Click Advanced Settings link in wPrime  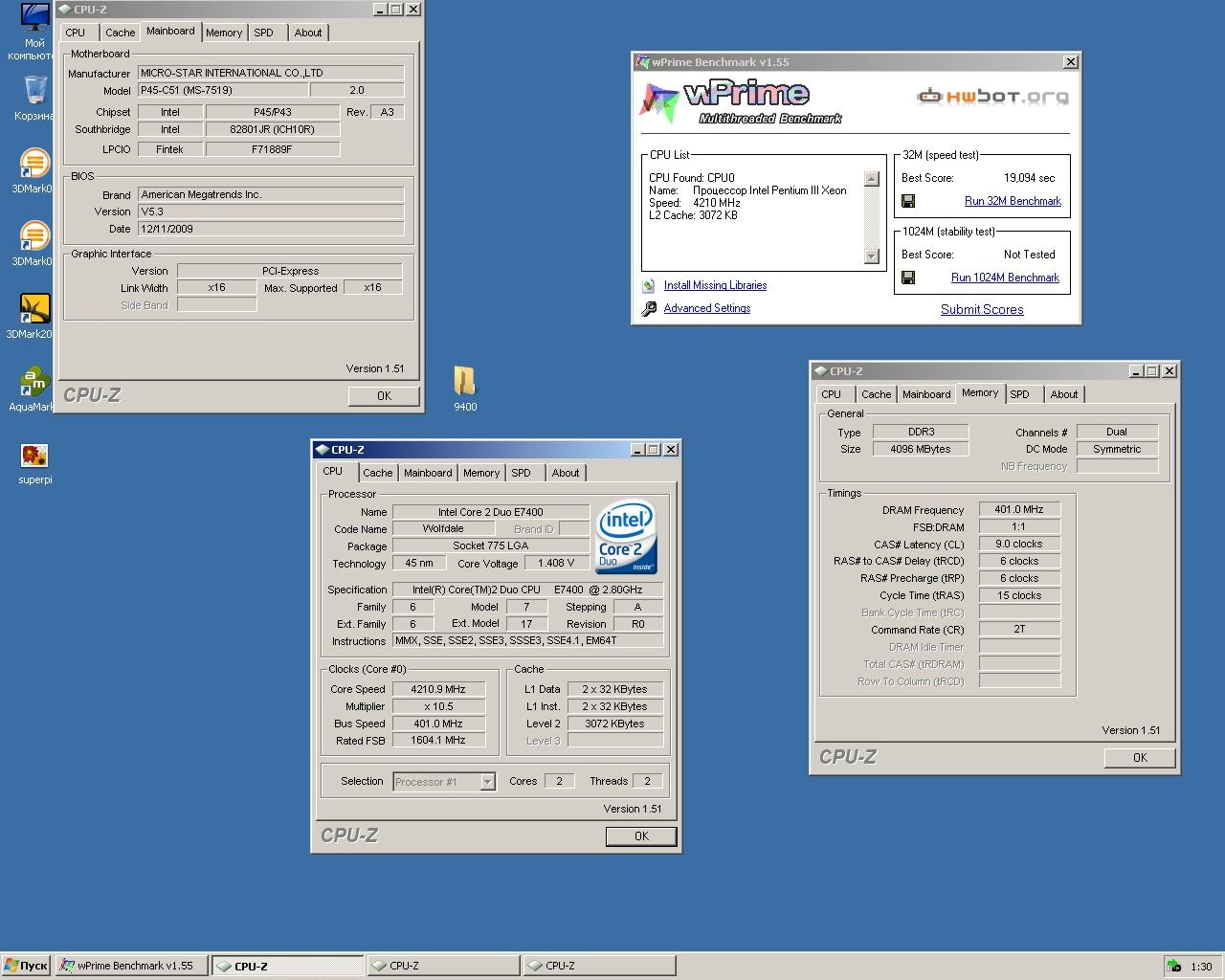point(707,308)
